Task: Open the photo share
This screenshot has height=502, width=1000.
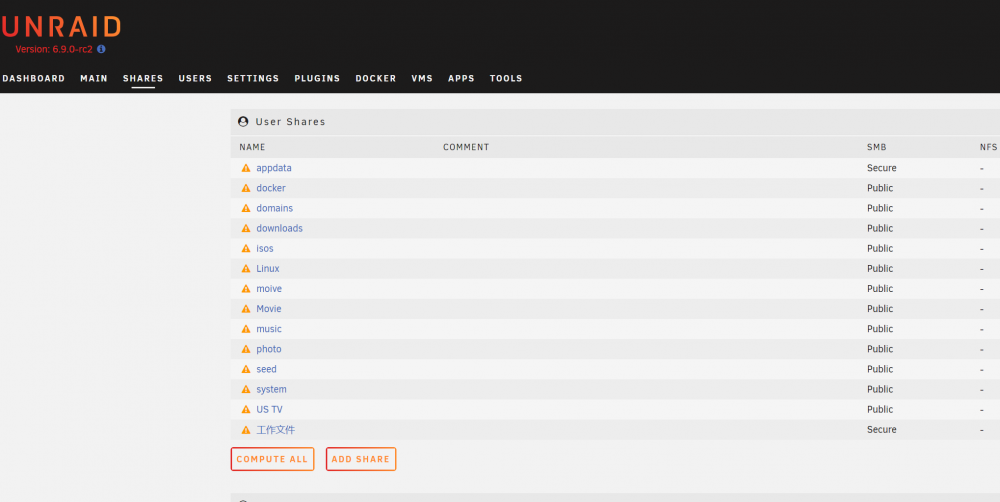Action: click(x=268, y=349)
